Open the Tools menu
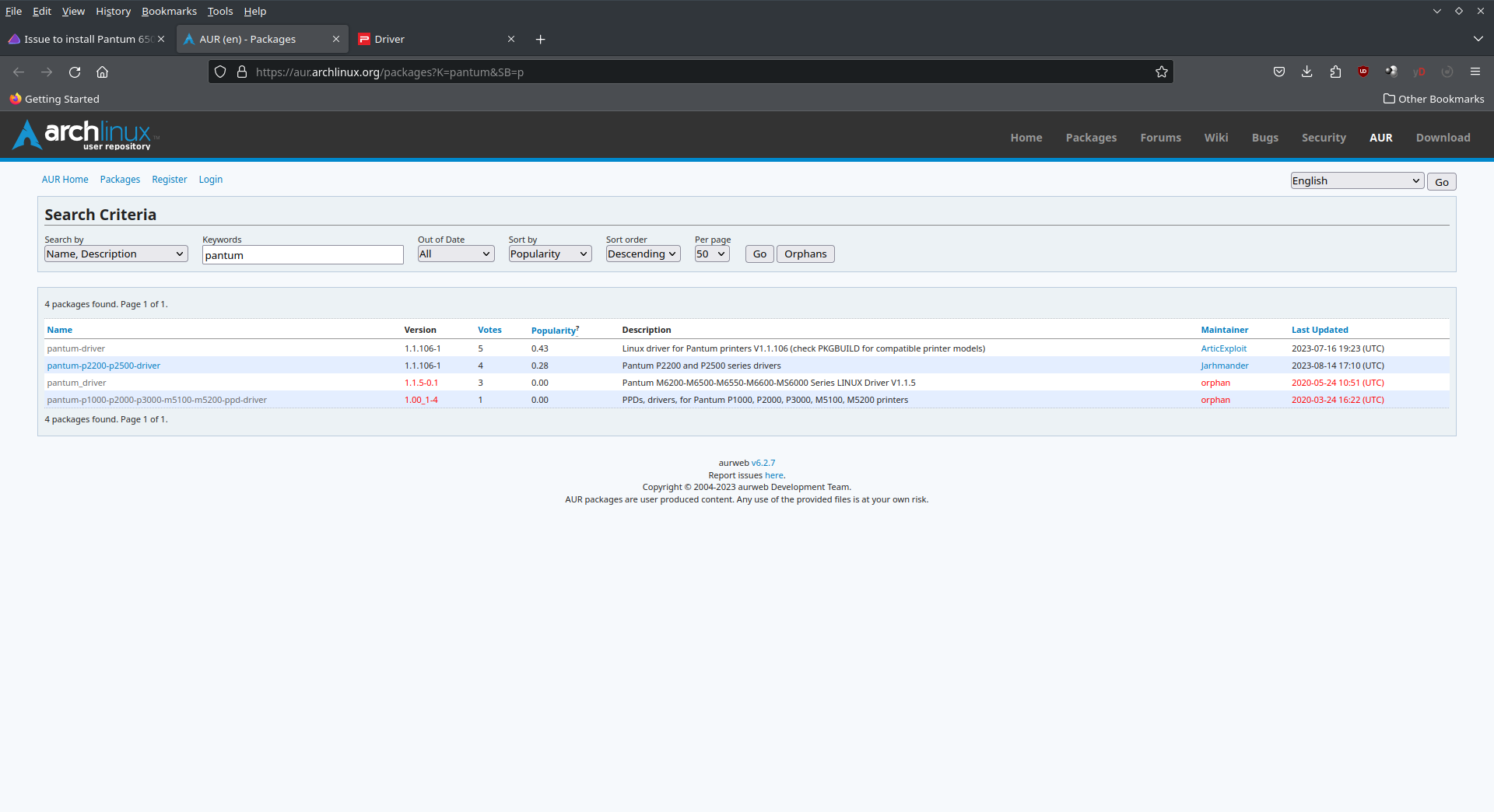 point(219,11)
